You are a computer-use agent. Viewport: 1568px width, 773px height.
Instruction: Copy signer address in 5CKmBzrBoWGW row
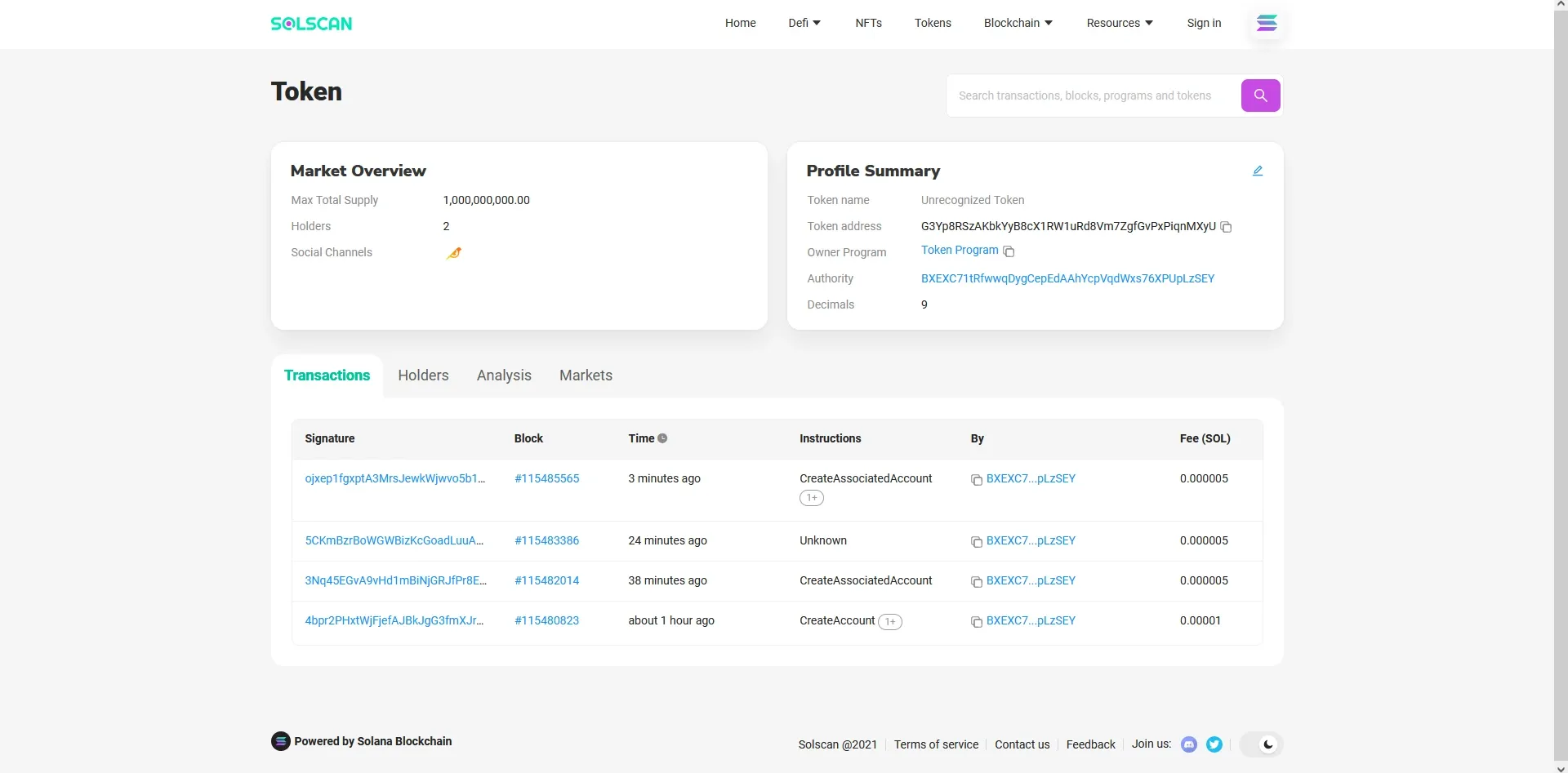pyautogui.click(x=976, y=542)
